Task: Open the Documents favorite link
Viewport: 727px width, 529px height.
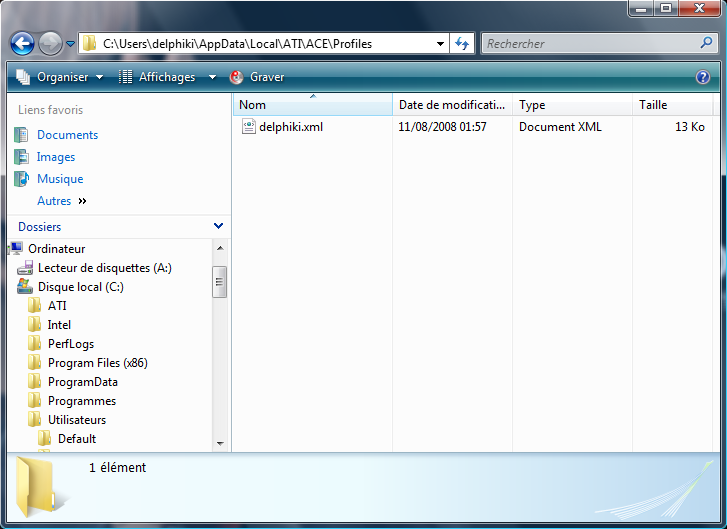Action: 67,135
